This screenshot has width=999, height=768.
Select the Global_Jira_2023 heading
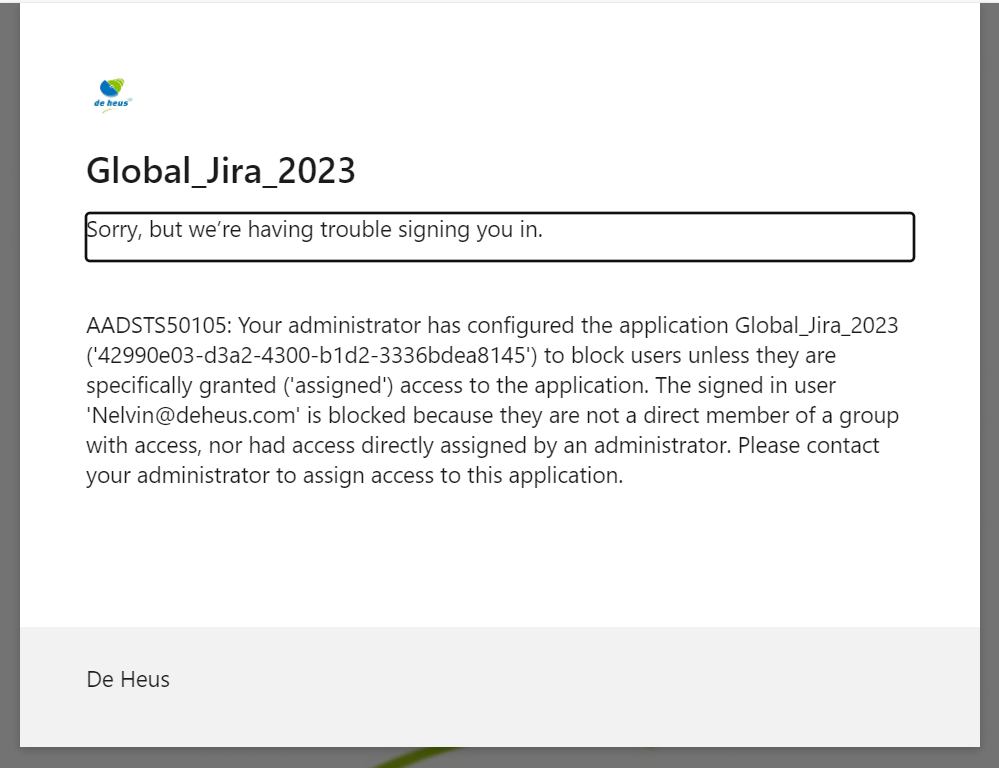(220, 171)
